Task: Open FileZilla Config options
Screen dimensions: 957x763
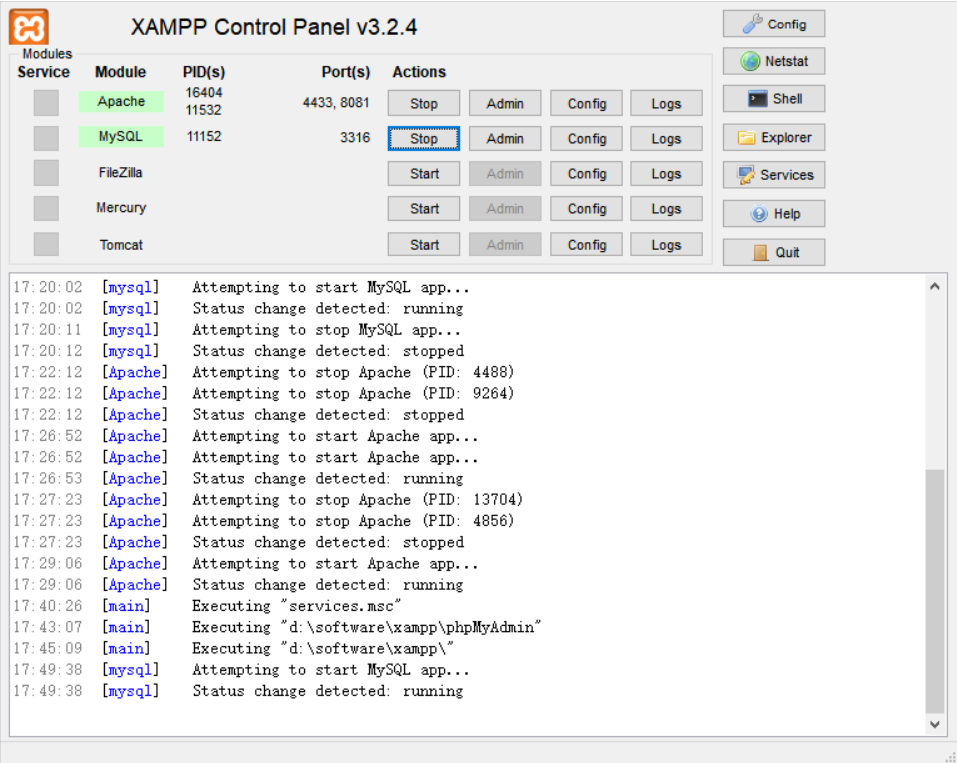Action: 587,174
